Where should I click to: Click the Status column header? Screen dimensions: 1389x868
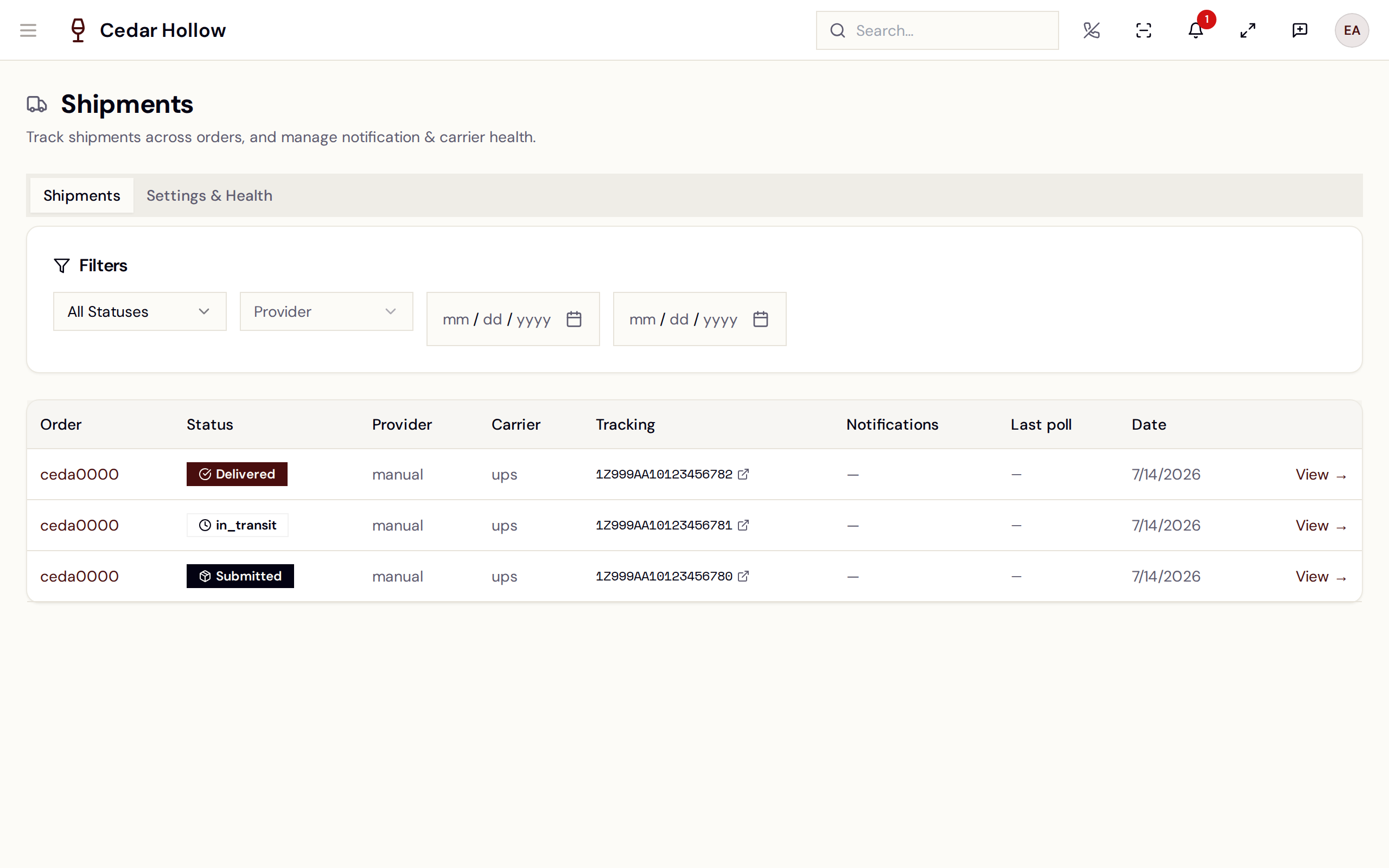coord(209,425)
